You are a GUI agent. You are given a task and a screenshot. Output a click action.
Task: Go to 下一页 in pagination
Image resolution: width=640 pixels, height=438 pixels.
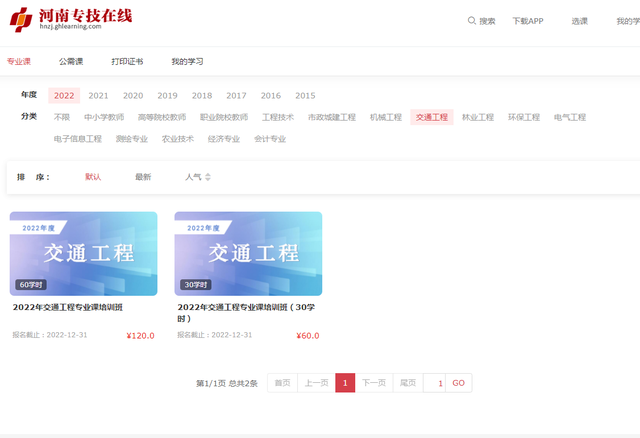[374, 383]
